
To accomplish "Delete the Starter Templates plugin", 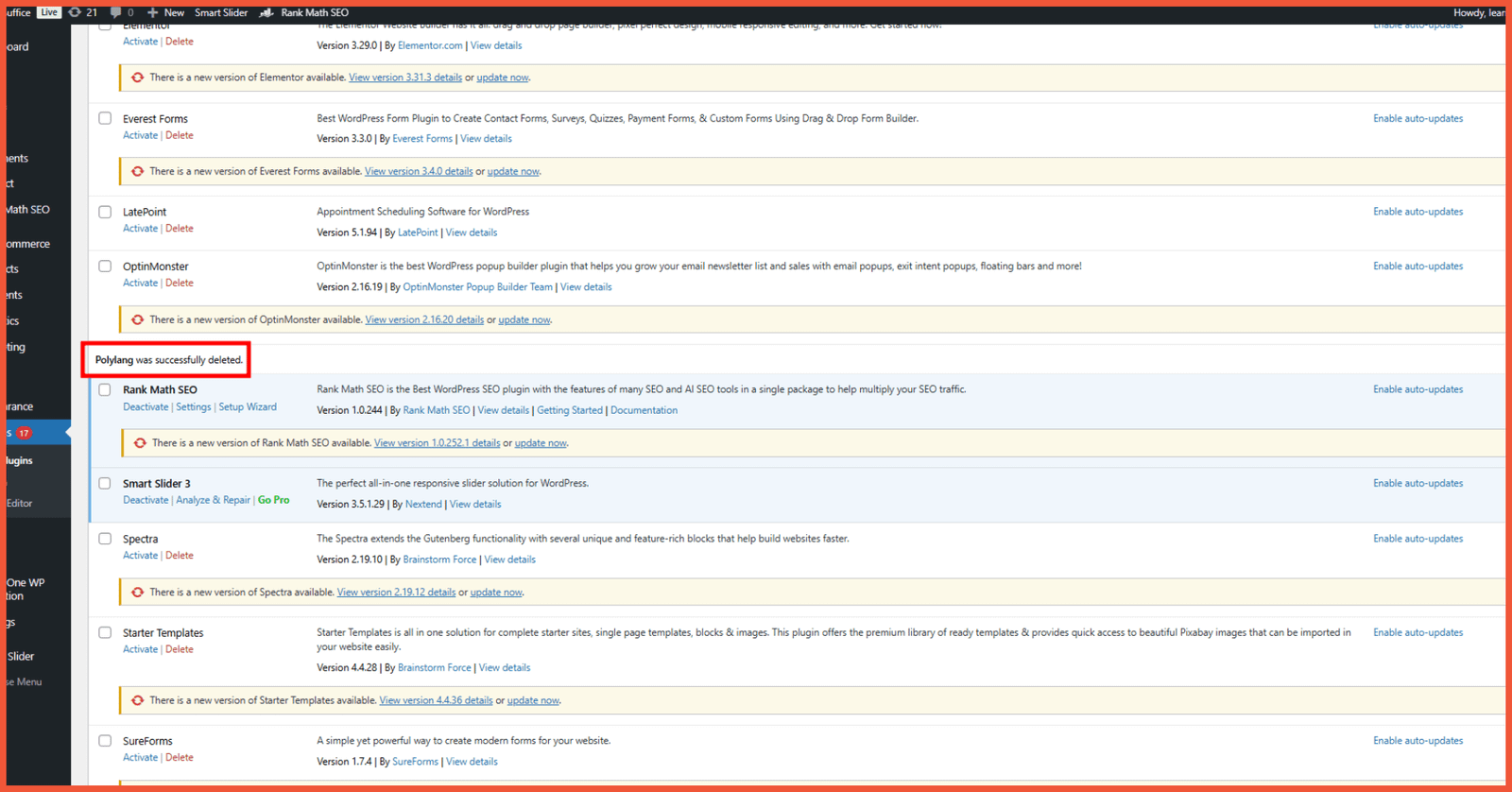I will (180, 649).
